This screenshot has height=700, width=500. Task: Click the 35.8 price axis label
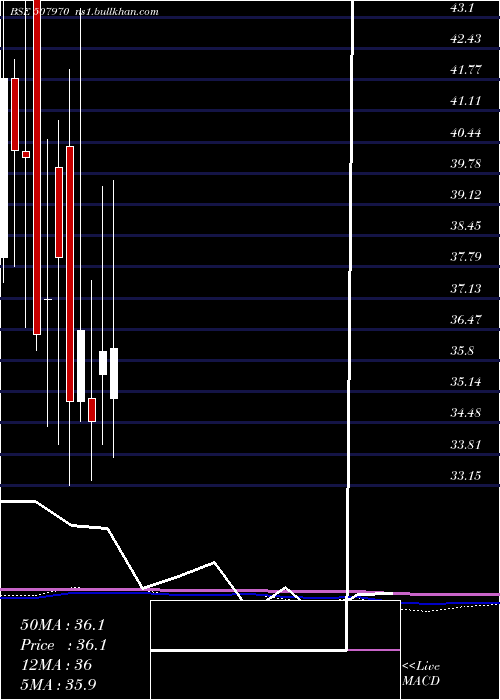[462, 351]
